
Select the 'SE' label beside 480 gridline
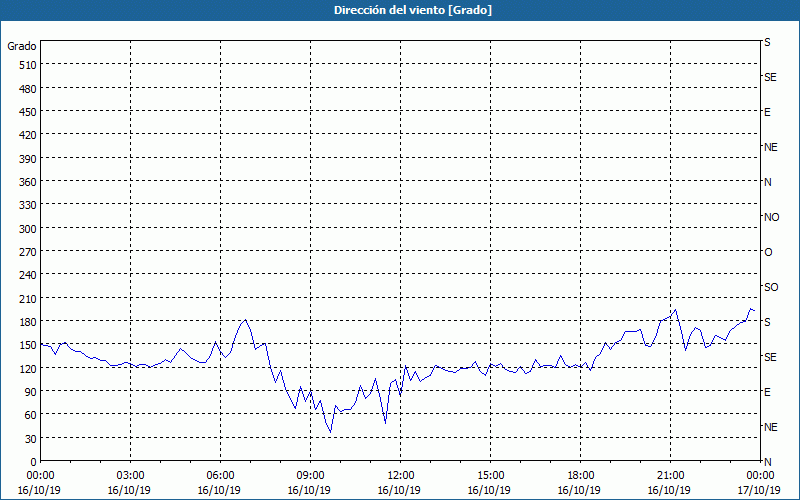point(770,78)
